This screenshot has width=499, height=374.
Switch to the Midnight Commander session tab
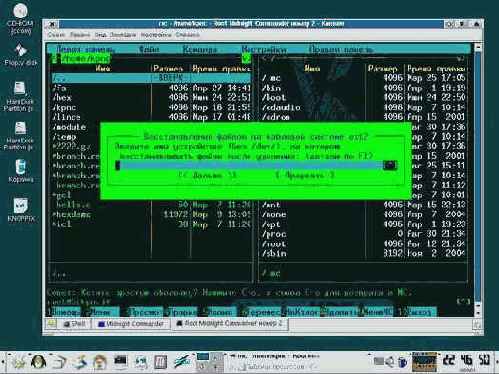click(x=131, y=324)
